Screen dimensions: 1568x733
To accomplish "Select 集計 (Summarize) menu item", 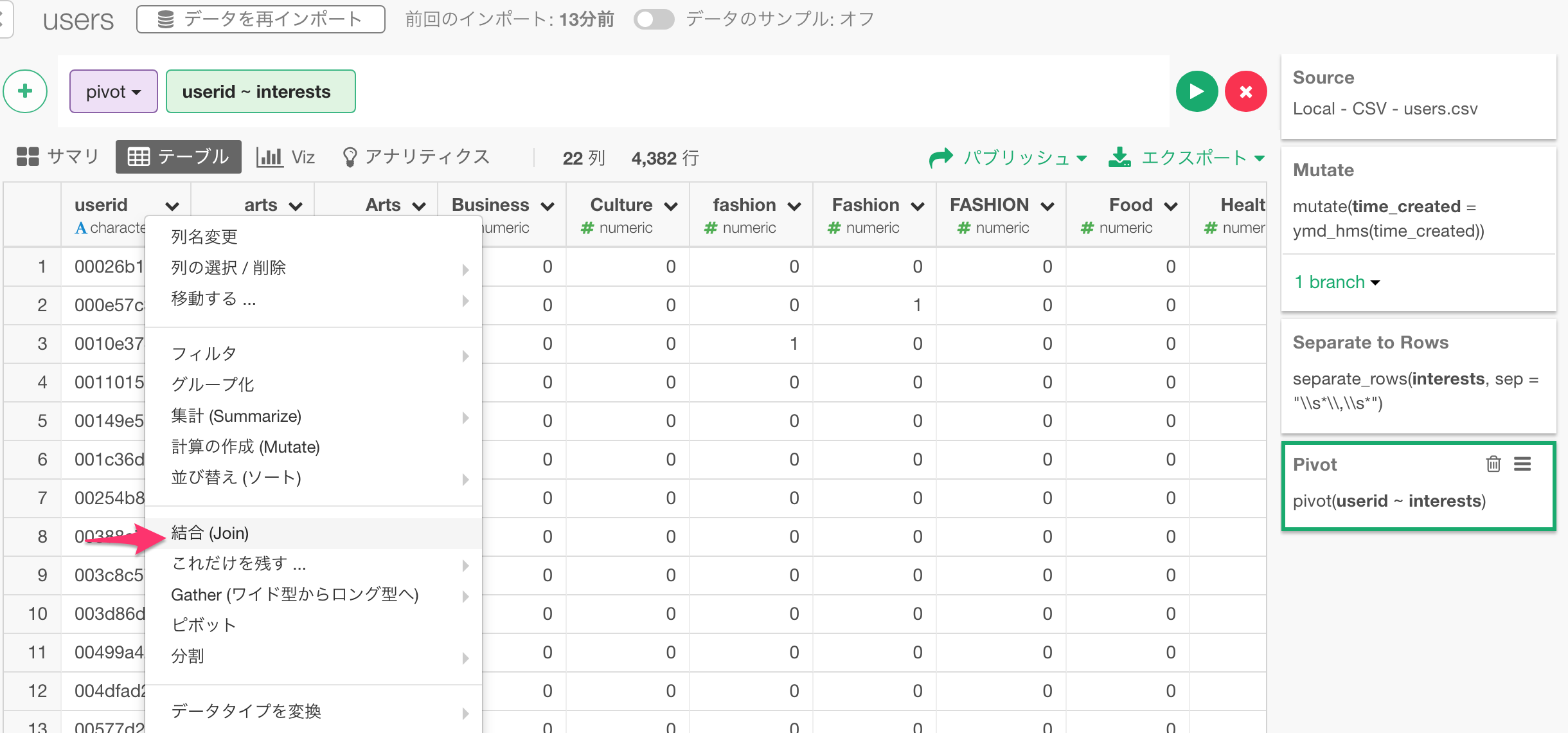I will 314,416.
